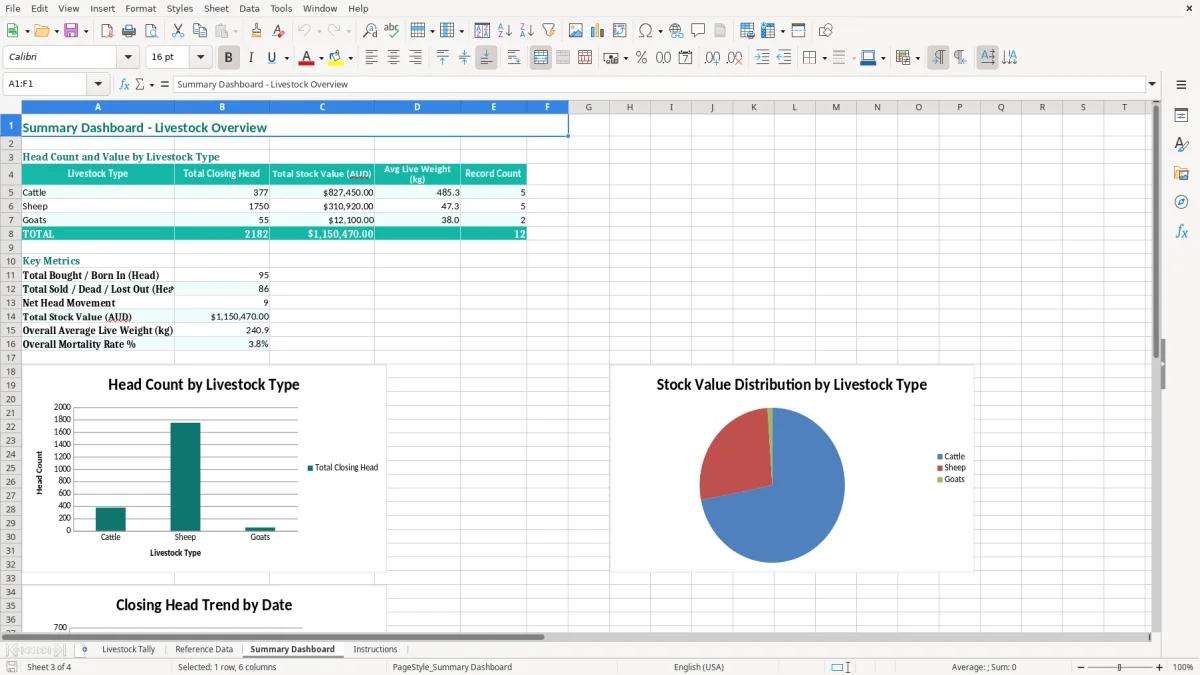Viewport: 1200px width, 675px height.
Task: Click the Clear Direct Formatting icon
Action: point(278,31)
